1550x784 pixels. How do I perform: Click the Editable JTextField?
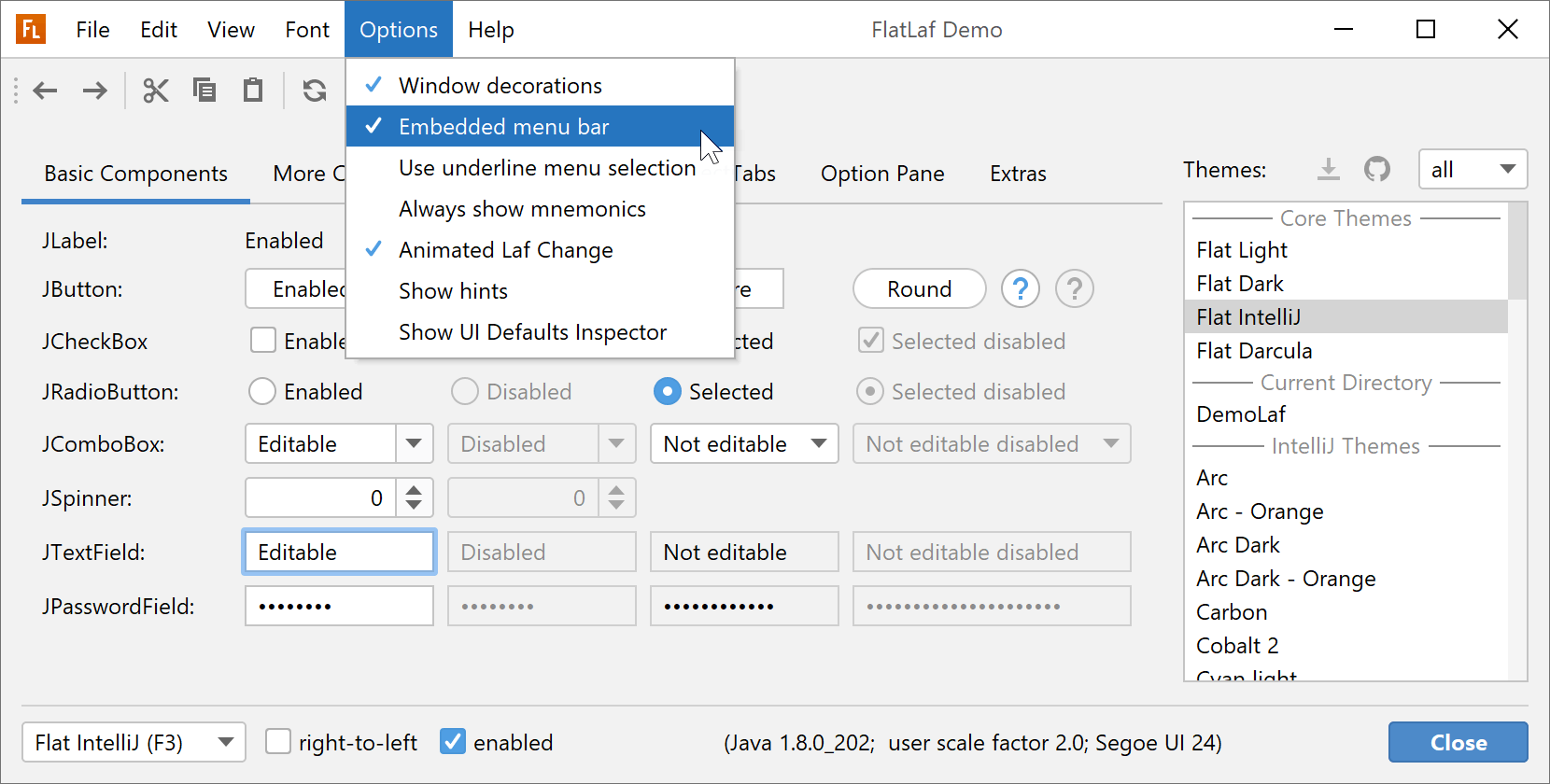tap(339, 552)
